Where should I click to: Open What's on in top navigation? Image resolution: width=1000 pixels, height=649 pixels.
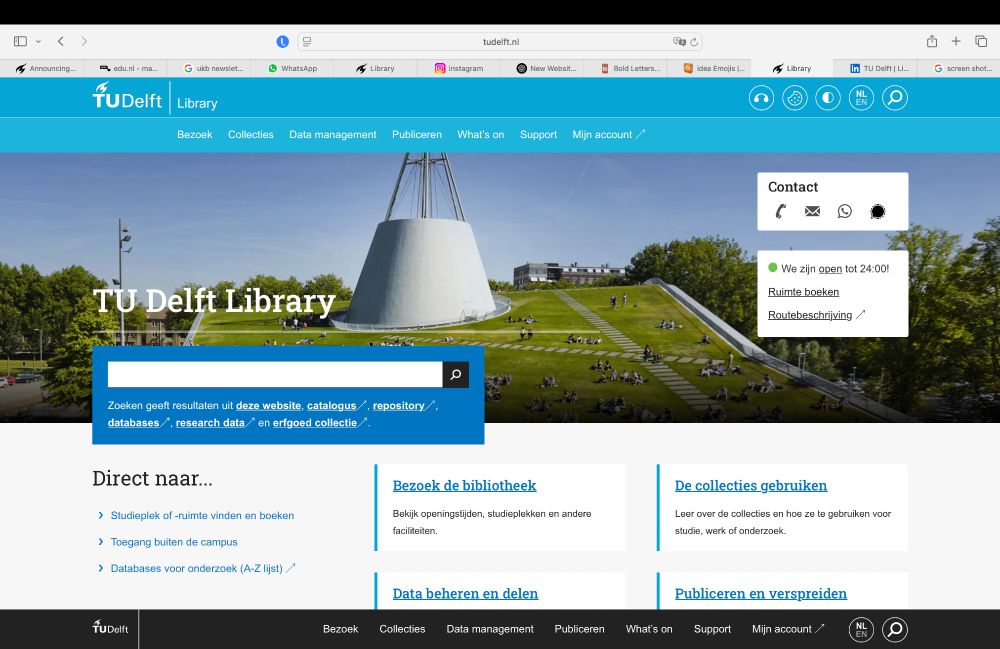[481, 135]
